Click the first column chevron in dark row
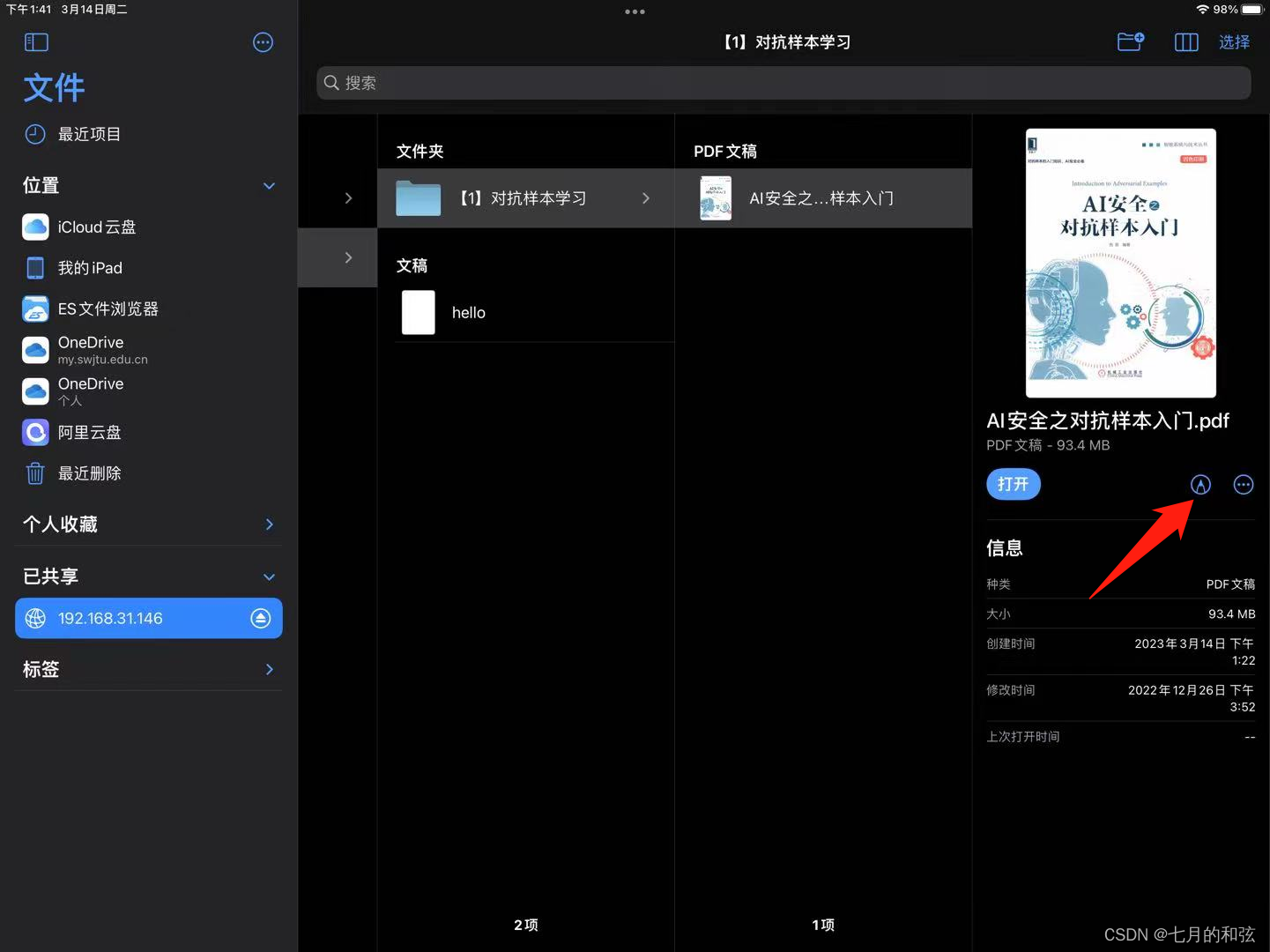The image size is (1270, 952). click(348, 198)
